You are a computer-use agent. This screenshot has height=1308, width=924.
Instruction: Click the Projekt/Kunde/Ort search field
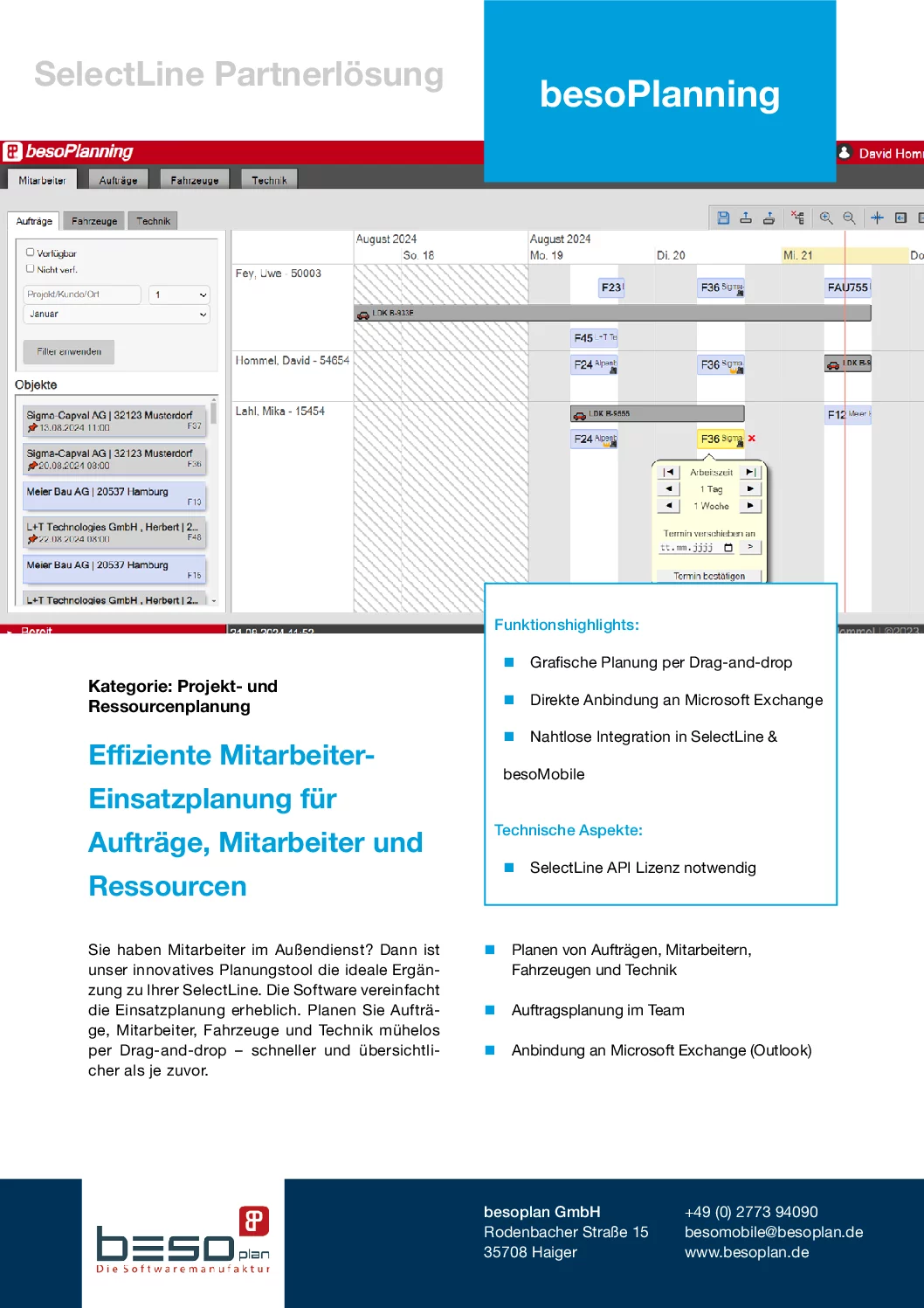point(82,294)
